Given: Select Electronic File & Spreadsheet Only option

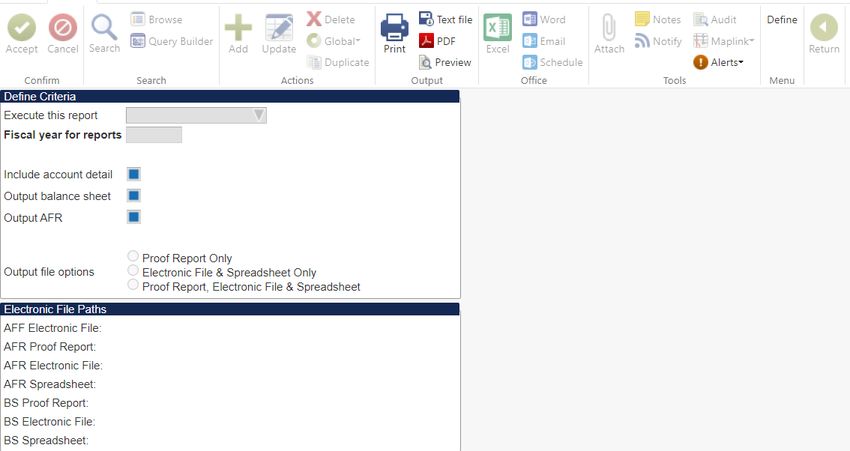Looking at the screenshot, I should pyautogui.click(x=133, y=270).
